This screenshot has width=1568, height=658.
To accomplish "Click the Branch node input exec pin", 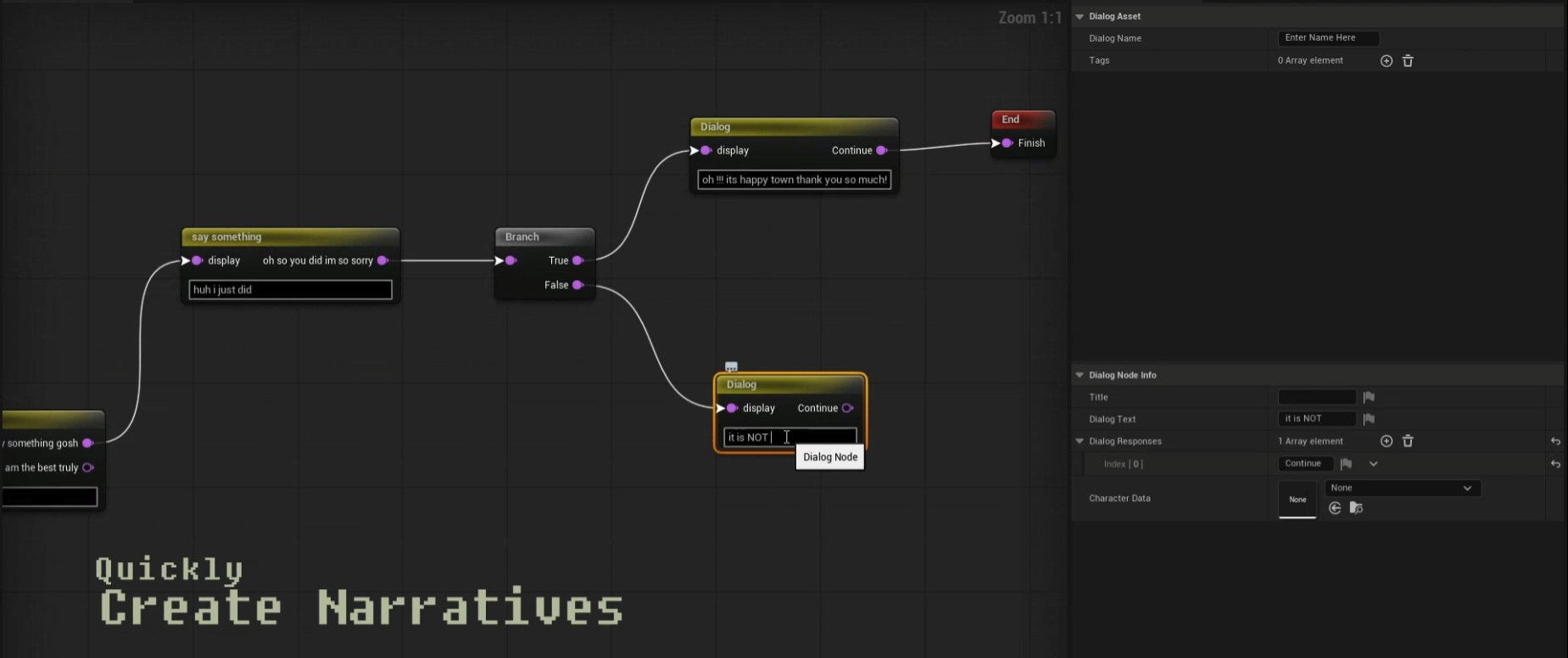I will point(511,260).
